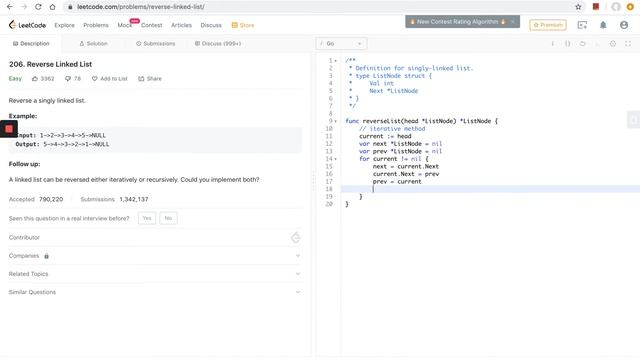Screen dimensions: 640x360
Task: Answer No to seen in real interview
Action: click(168, 218)
